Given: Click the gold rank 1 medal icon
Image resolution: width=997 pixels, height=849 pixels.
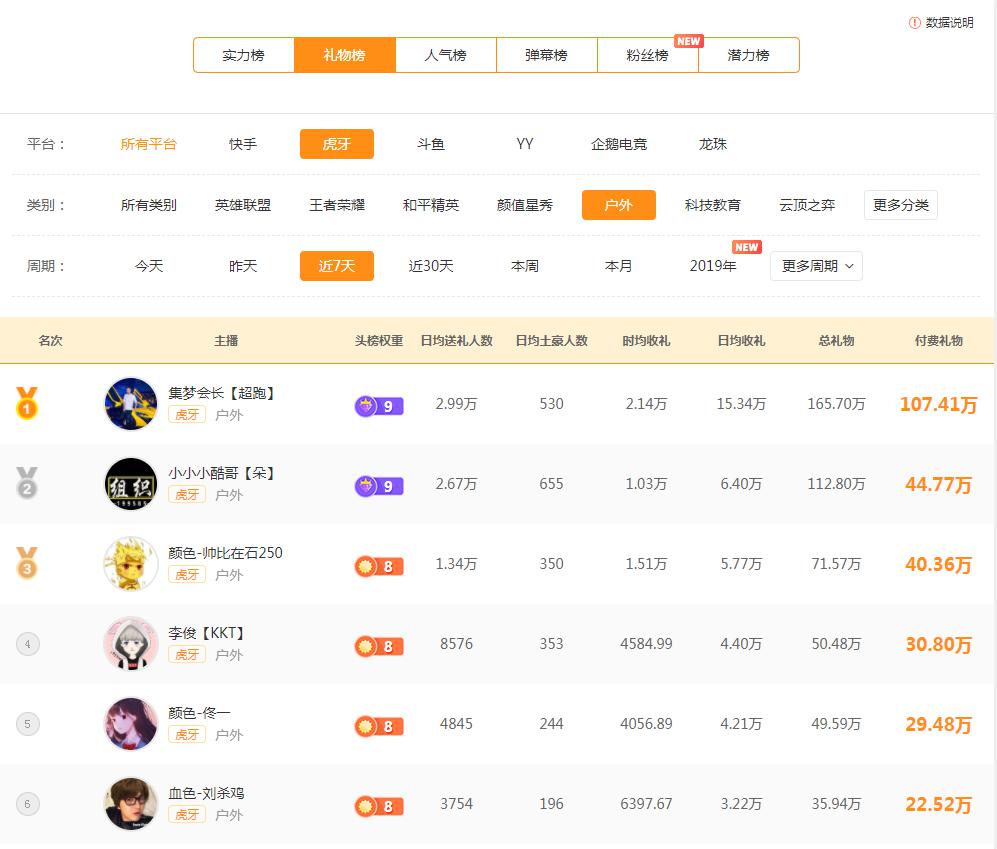Looking at the screenshot, I should [x=27, y=403].
